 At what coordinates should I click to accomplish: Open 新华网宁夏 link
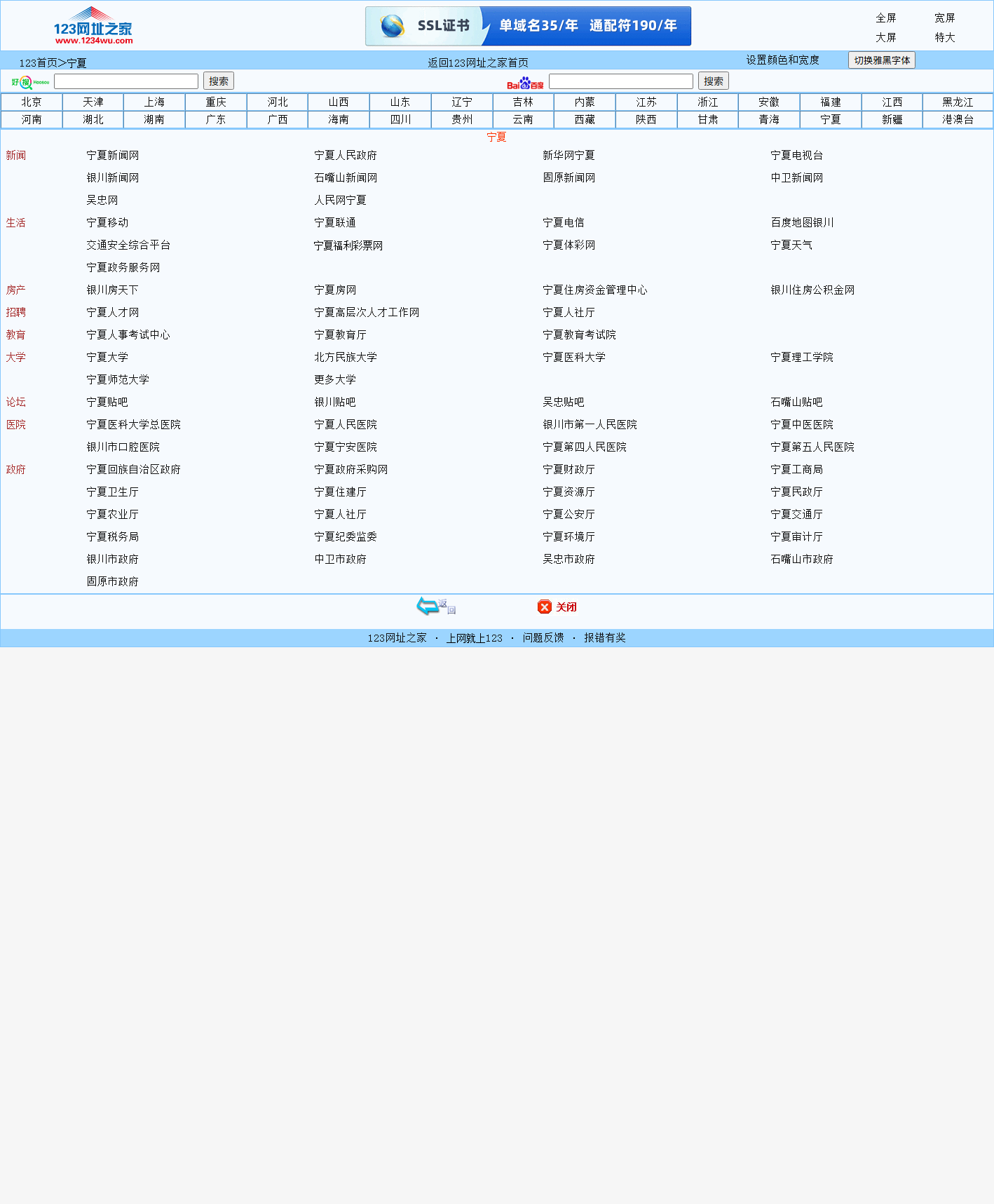coord(569,156)
